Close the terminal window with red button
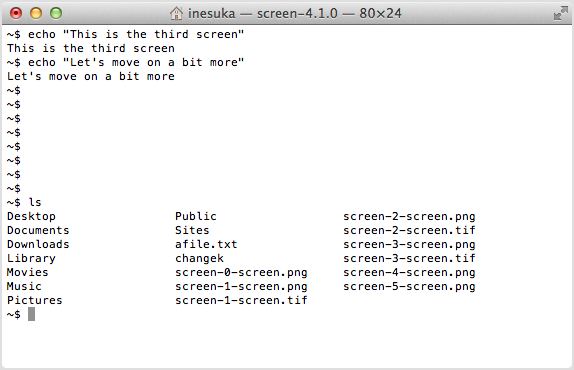 pyautogui.click(x=16, y=13)
